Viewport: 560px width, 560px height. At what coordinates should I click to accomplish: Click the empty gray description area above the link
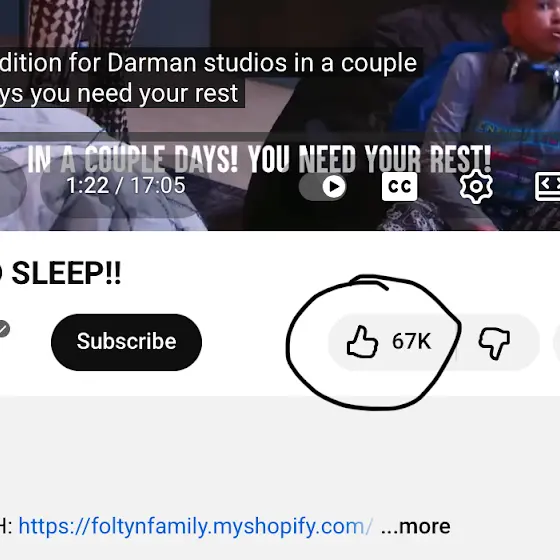click(280, 454)
